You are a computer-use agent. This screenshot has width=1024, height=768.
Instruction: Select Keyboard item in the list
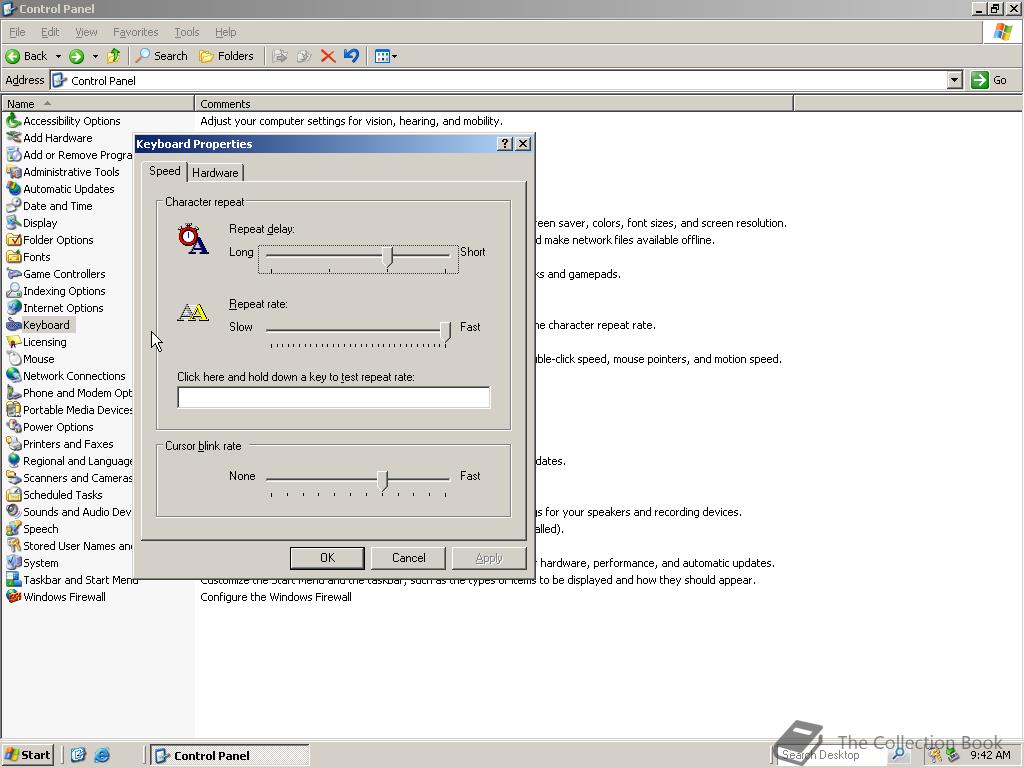point(38,325)
